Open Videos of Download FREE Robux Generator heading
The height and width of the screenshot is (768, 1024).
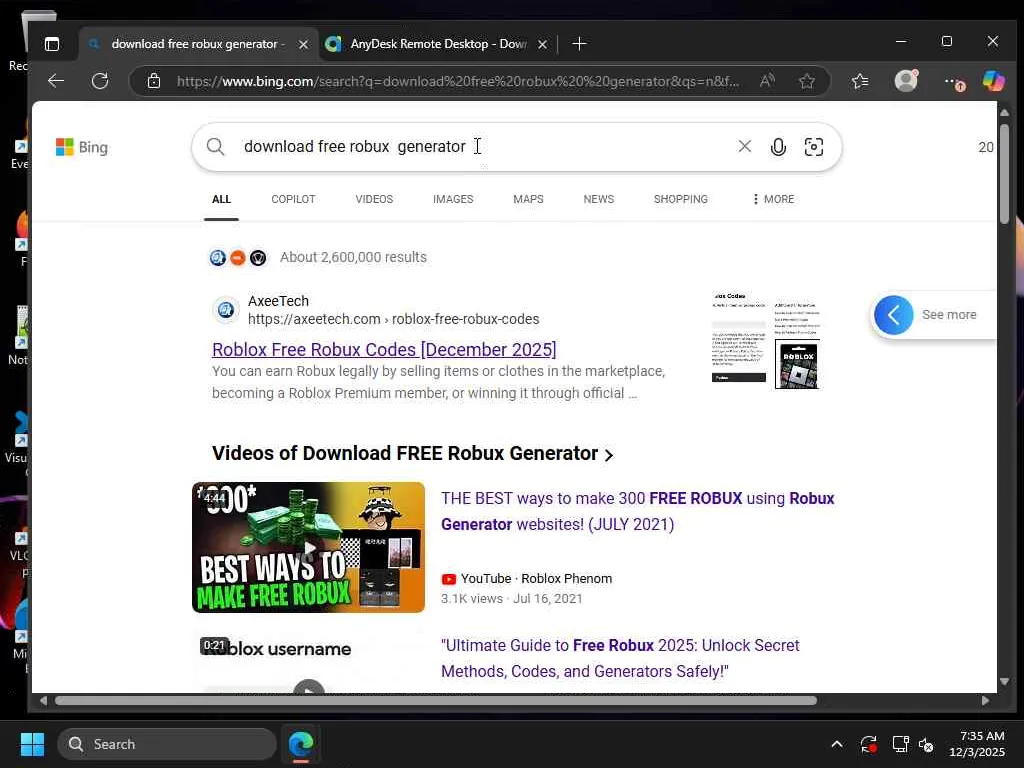(404, 453)
